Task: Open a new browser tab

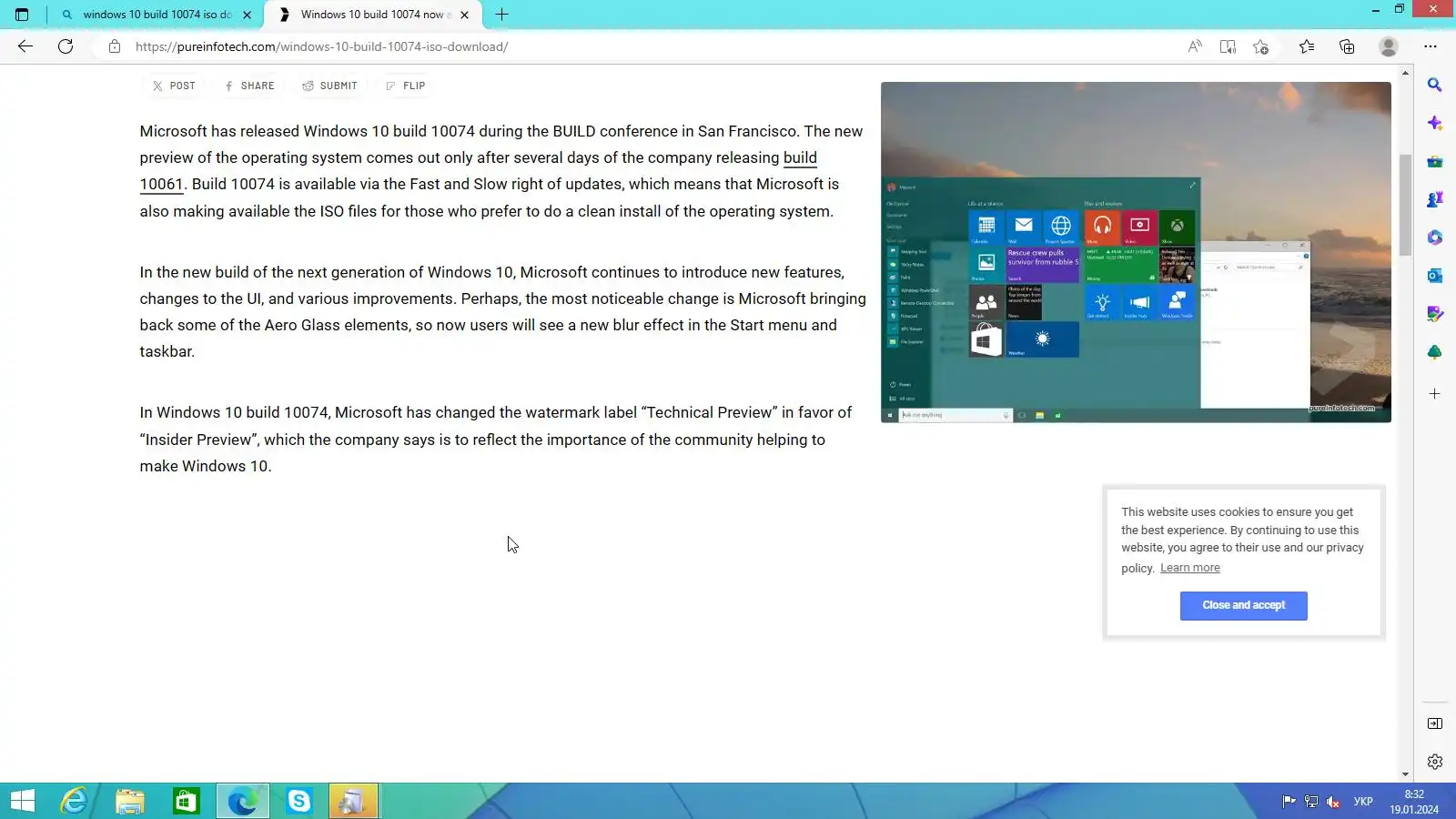Action: coord(501,15)
